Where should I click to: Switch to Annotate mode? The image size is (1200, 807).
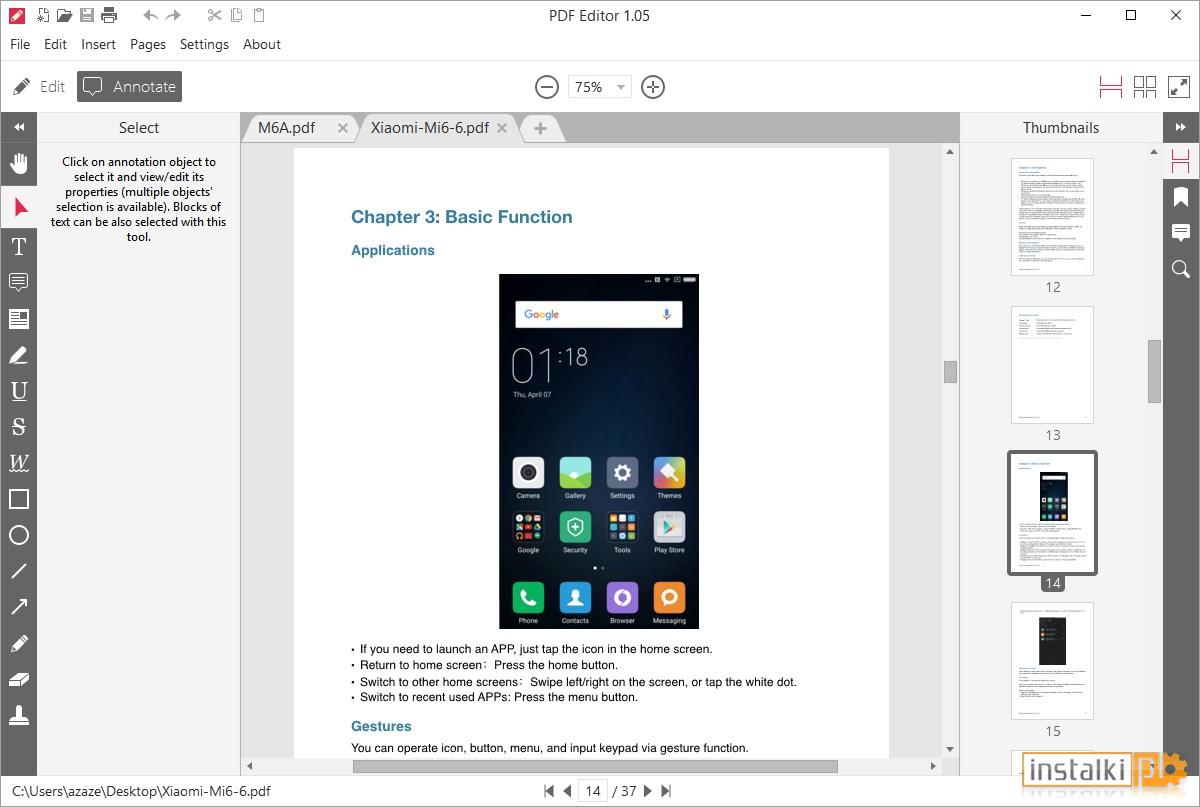129,87
